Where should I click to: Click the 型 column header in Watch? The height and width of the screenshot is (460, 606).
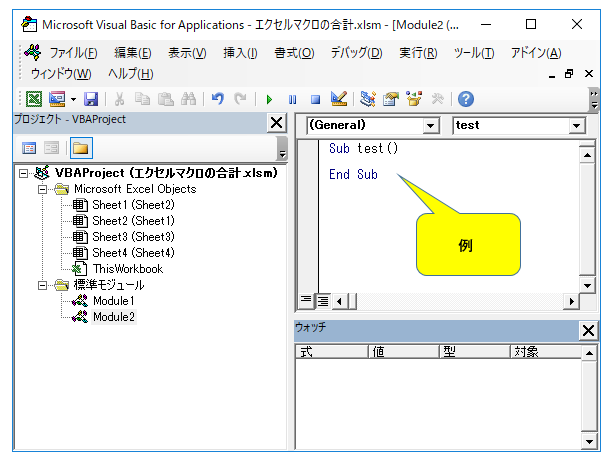pos(475,352)
